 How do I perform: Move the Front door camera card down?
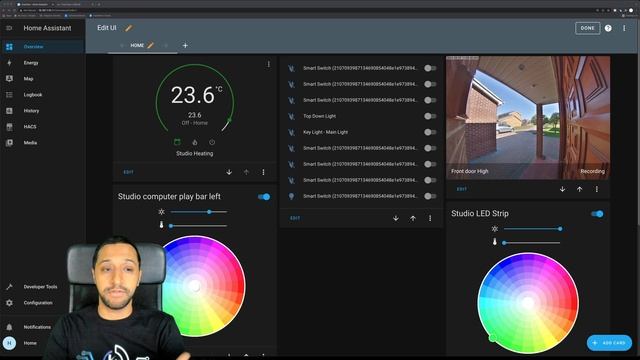[562, 189]
